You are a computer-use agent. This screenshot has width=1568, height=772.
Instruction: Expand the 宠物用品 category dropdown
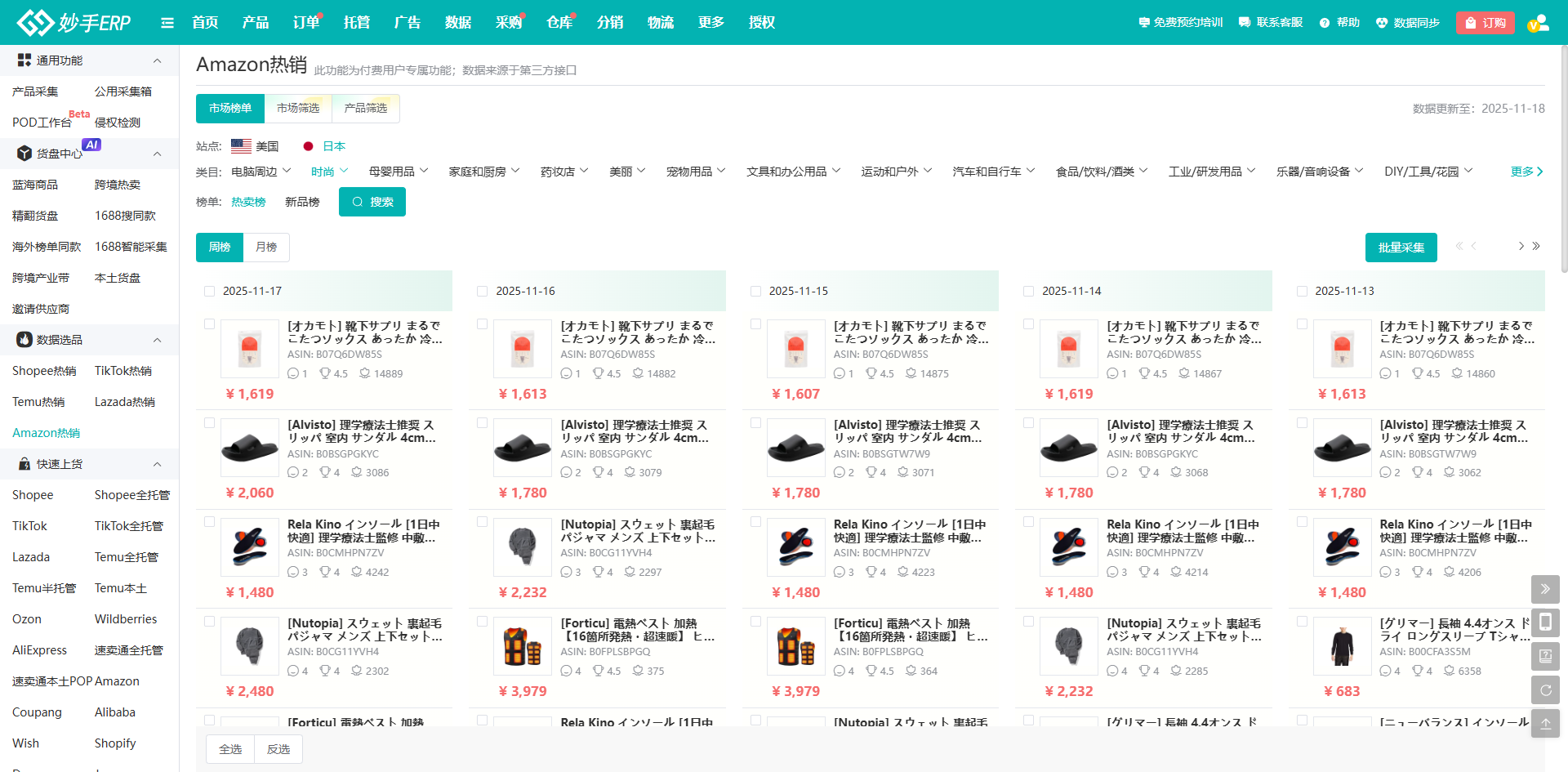(695, 172)
